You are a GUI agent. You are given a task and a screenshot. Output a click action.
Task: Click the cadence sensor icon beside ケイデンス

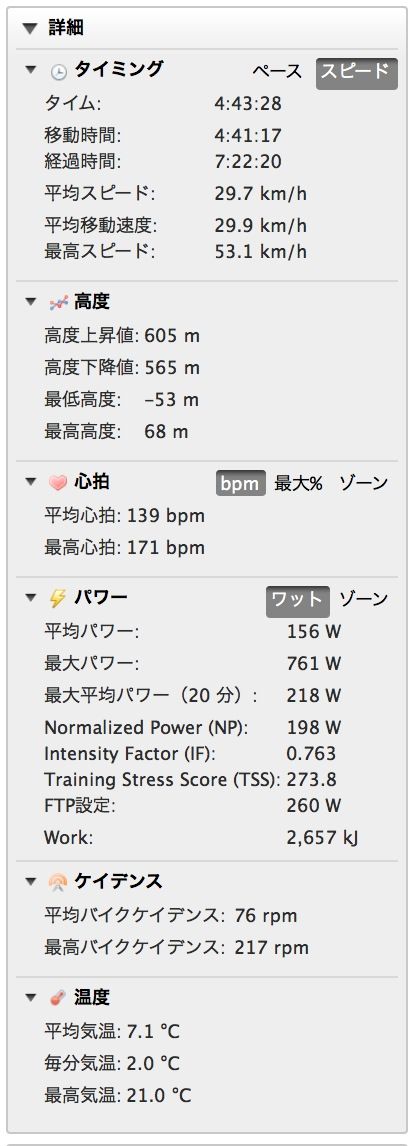point(58,882)
